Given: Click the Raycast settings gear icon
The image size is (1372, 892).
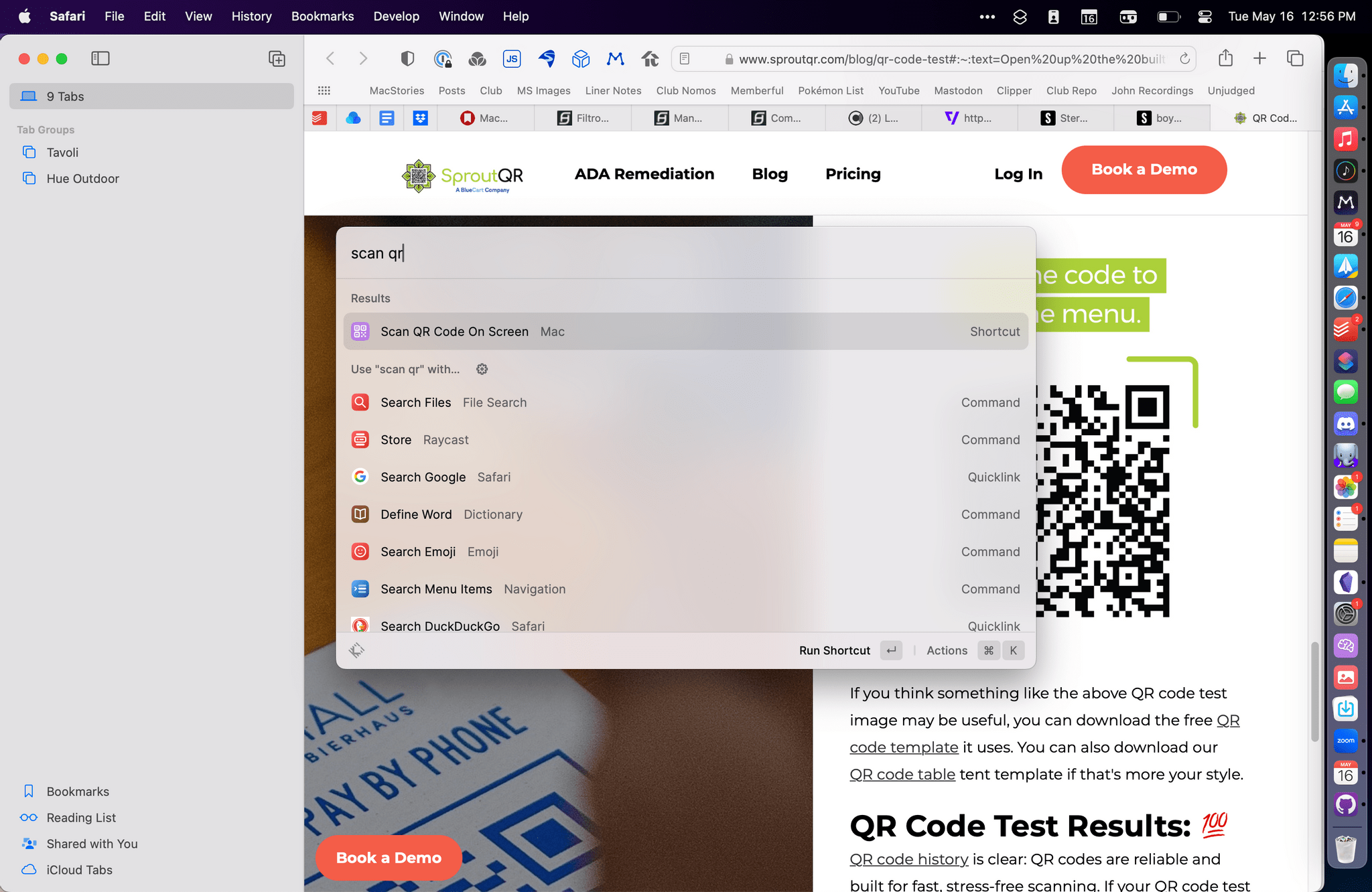Looking at the screenshot, I should click(x=481, y=369).
